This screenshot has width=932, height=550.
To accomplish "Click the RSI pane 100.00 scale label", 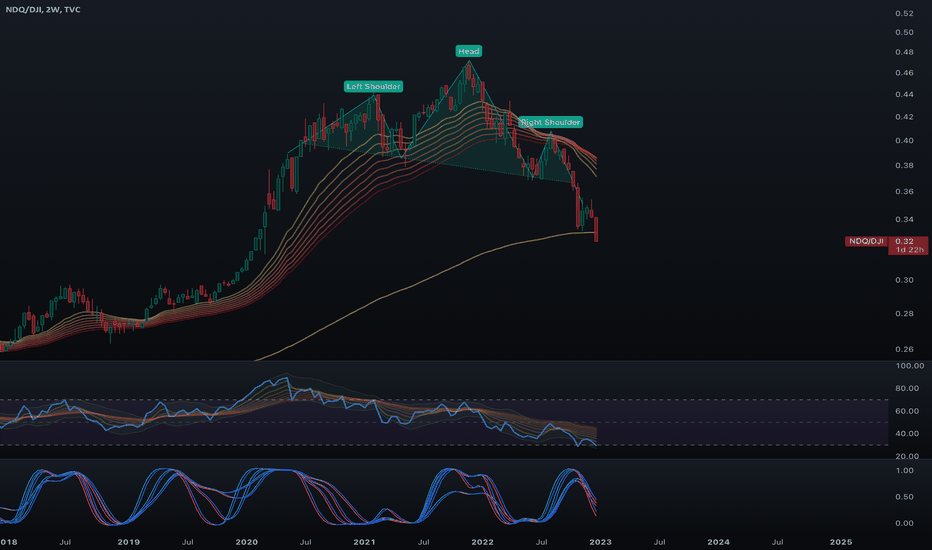I will (909, 366).
